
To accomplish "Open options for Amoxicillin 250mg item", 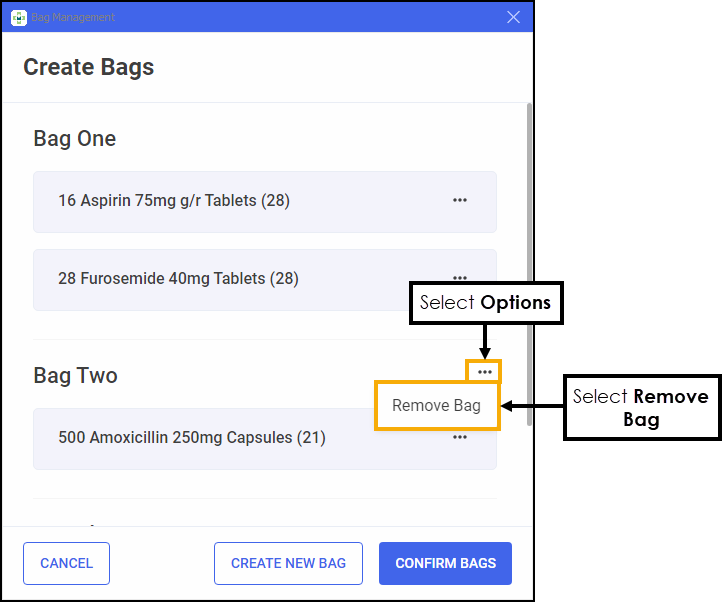I will (x=460, y=437).
